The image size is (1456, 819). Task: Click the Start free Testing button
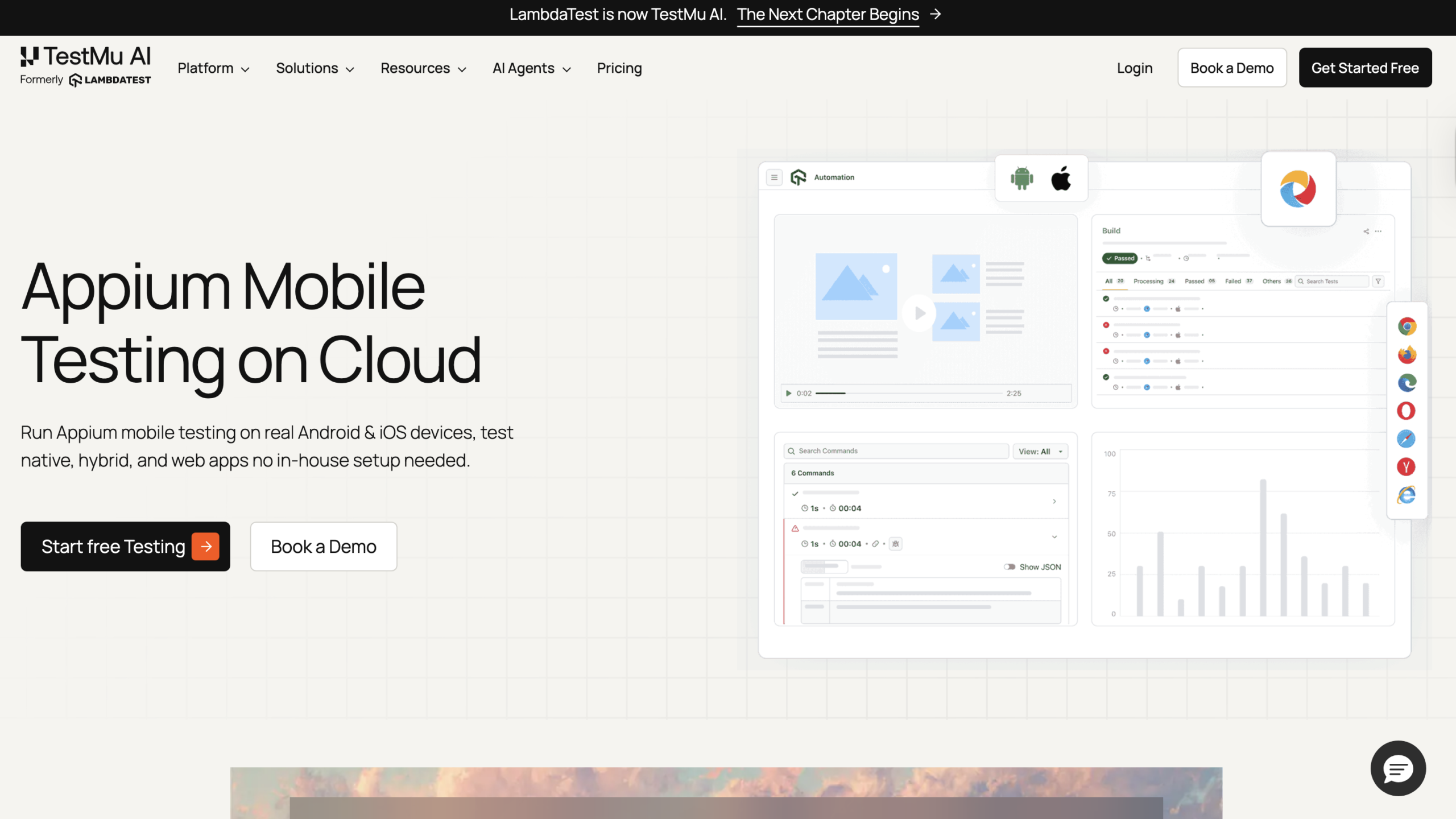point(125,546)
